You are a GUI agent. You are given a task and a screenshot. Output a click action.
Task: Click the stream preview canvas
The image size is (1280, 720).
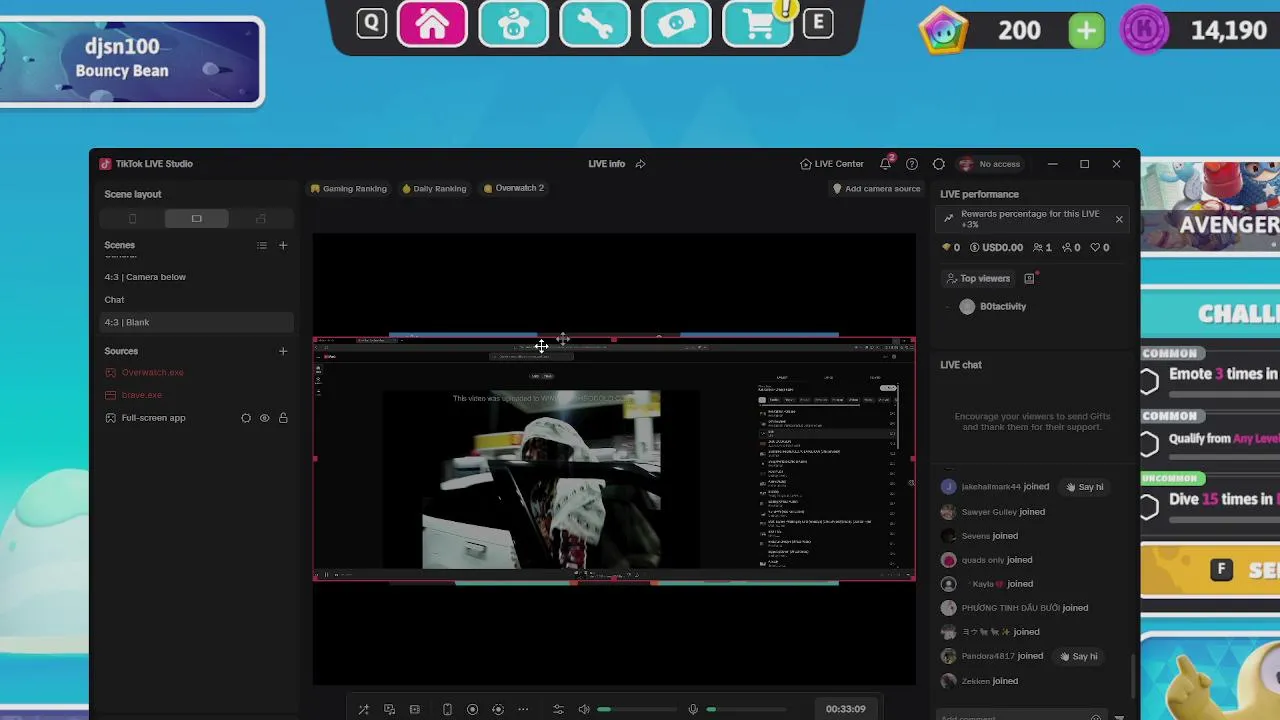pos(614,460)
